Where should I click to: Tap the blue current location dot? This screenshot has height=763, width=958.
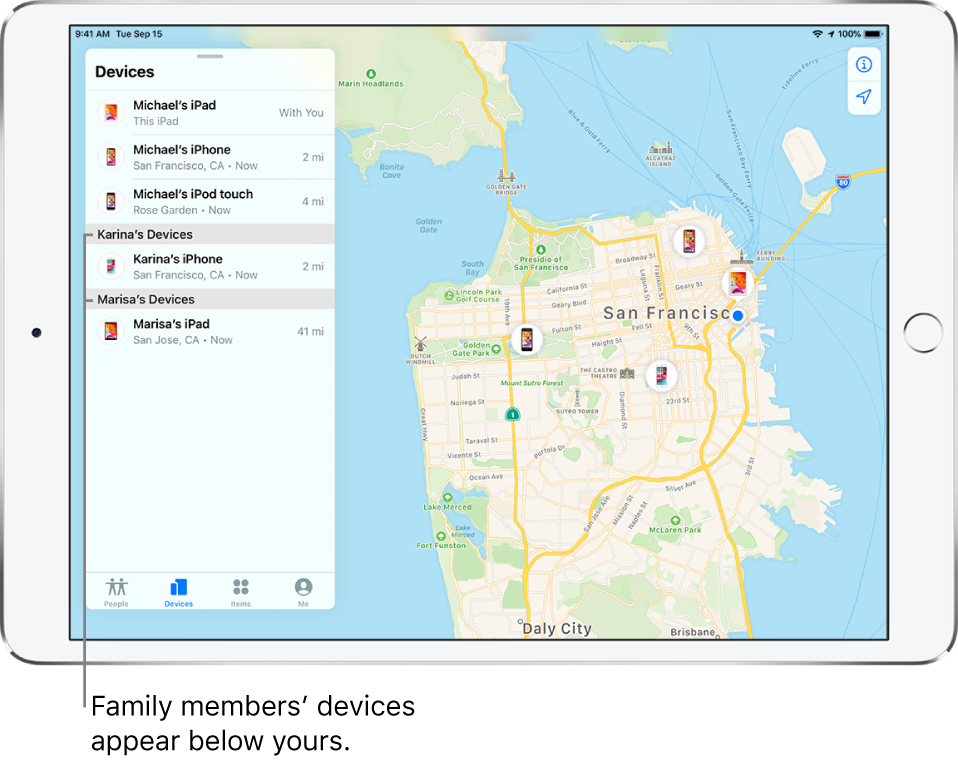click(738, 316)
